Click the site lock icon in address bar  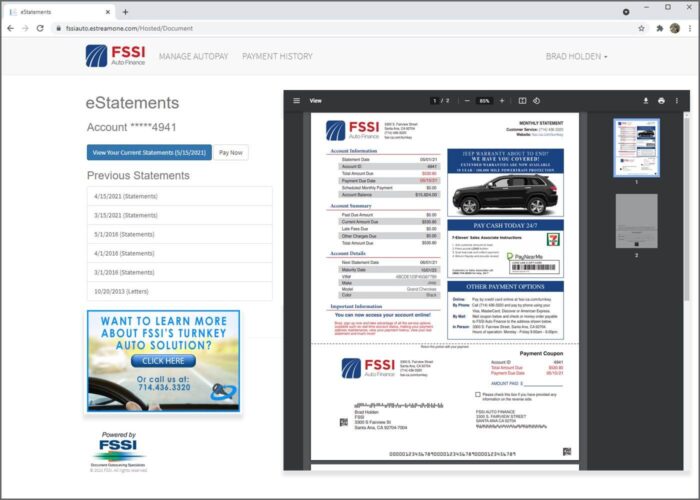click(58, 28)
